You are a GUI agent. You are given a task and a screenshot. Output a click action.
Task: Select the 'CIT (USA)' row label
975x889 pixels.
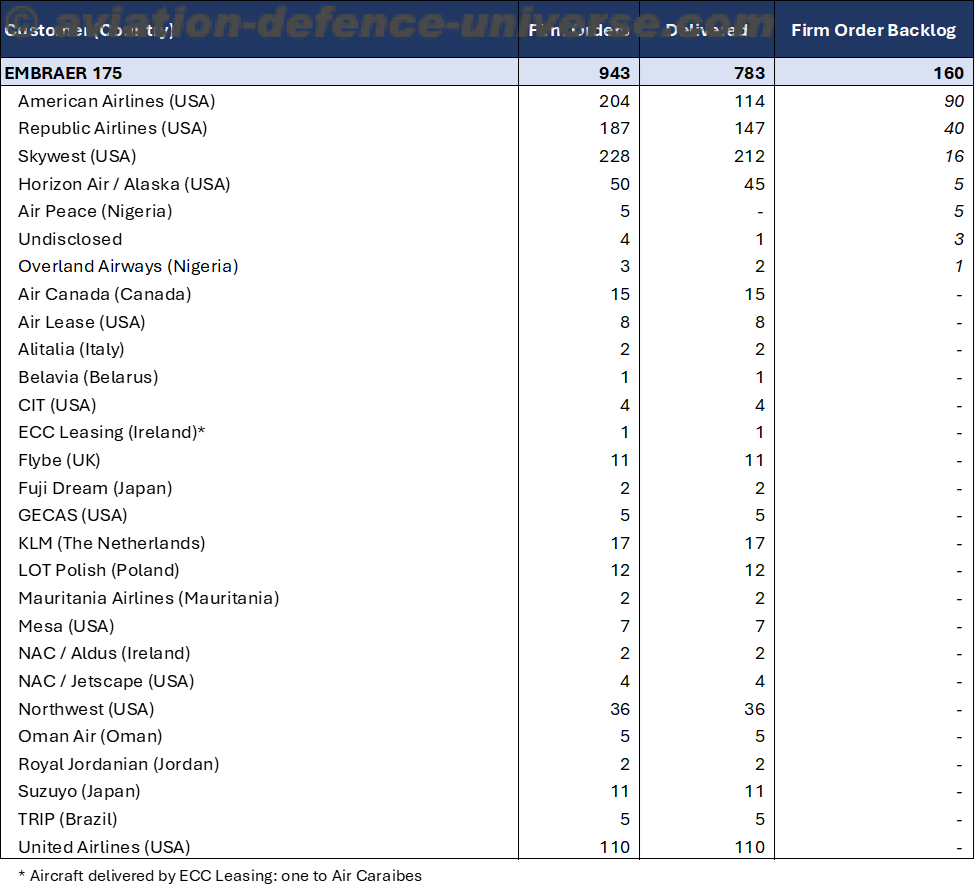coord(57,405)
